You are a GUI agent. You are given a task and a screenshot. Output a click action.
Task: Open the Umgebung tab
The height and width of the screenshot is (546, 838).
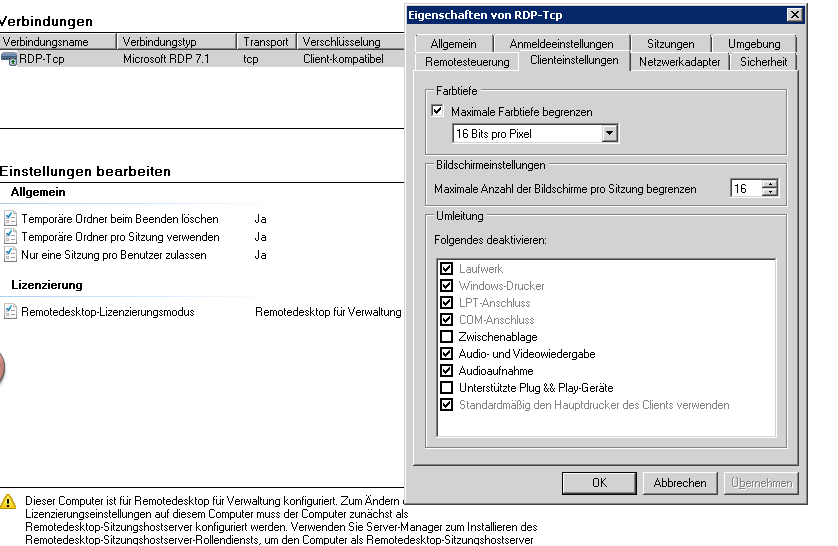coord(754,44)
